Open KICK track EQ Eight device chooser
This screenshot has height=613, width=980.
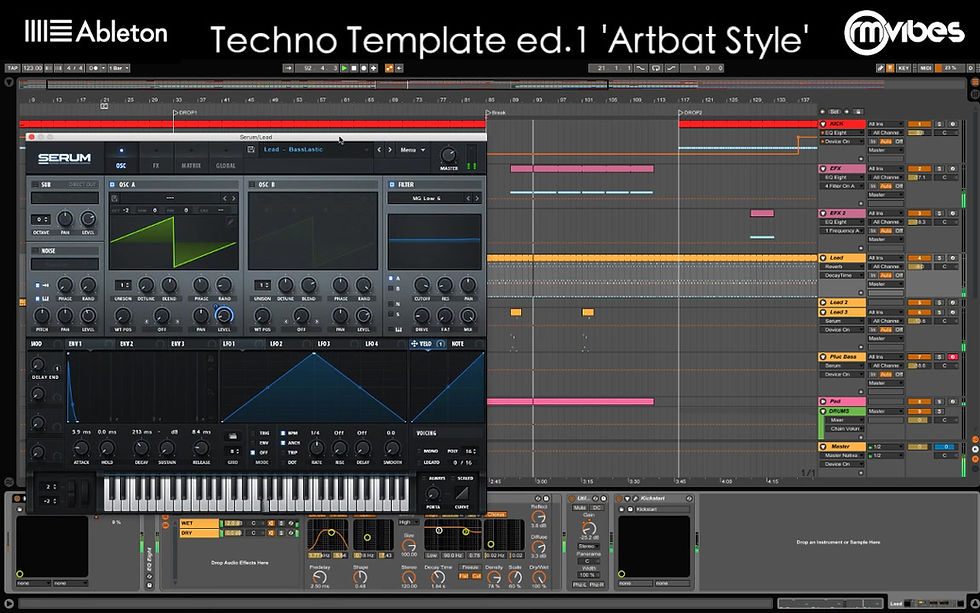[842, 132]
